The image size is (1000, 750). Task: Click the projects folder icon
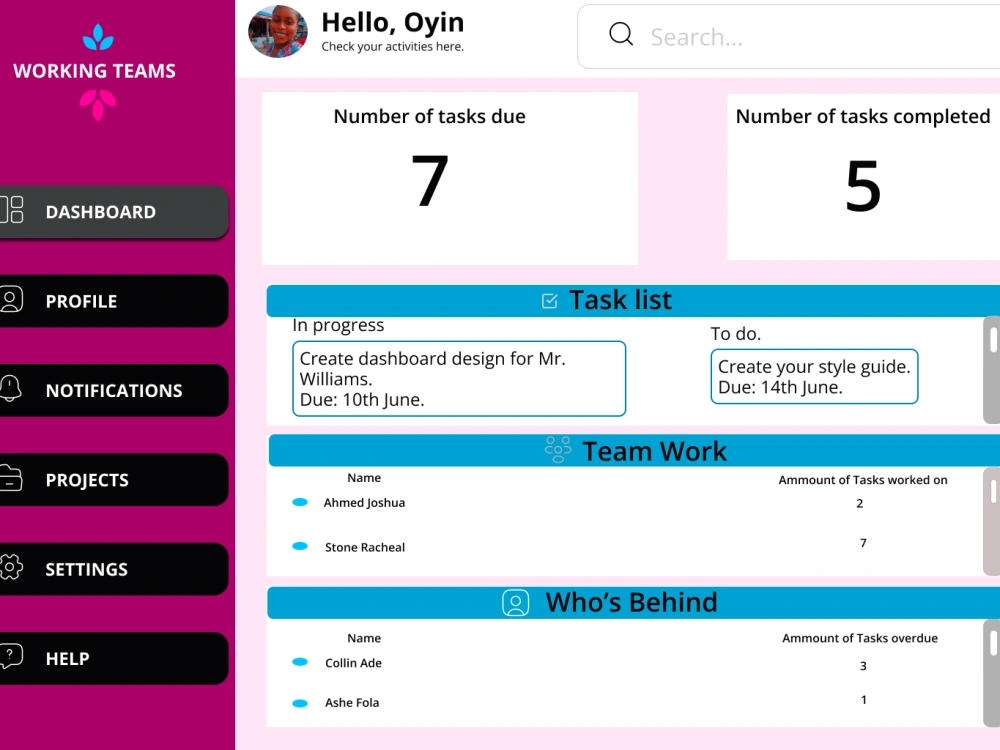tap(11, 478)
